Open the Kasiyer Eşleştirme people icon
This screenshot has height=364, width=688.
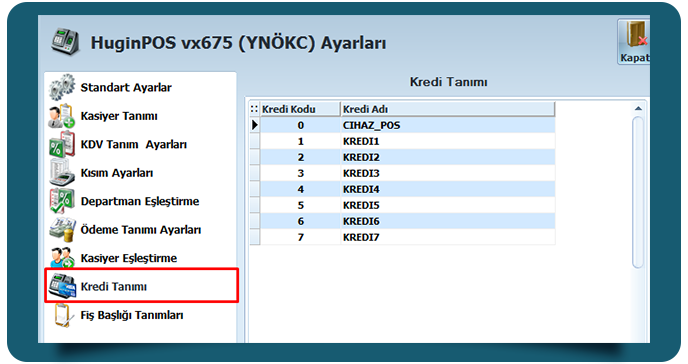point(62,258)
